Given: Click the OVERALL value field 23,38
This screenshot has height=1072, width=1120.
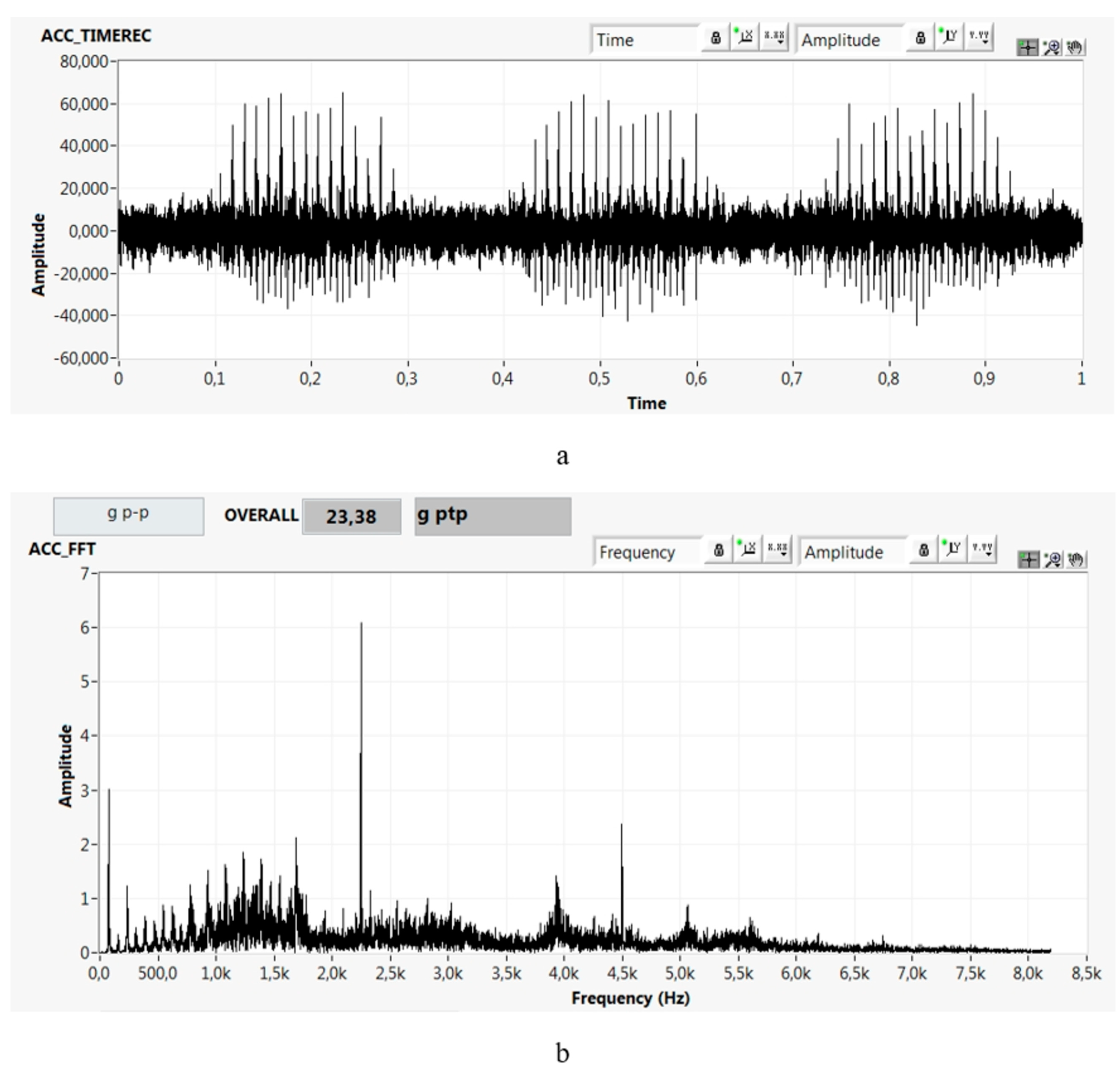Looking at the screenshot, I should (x=351, y=516).
